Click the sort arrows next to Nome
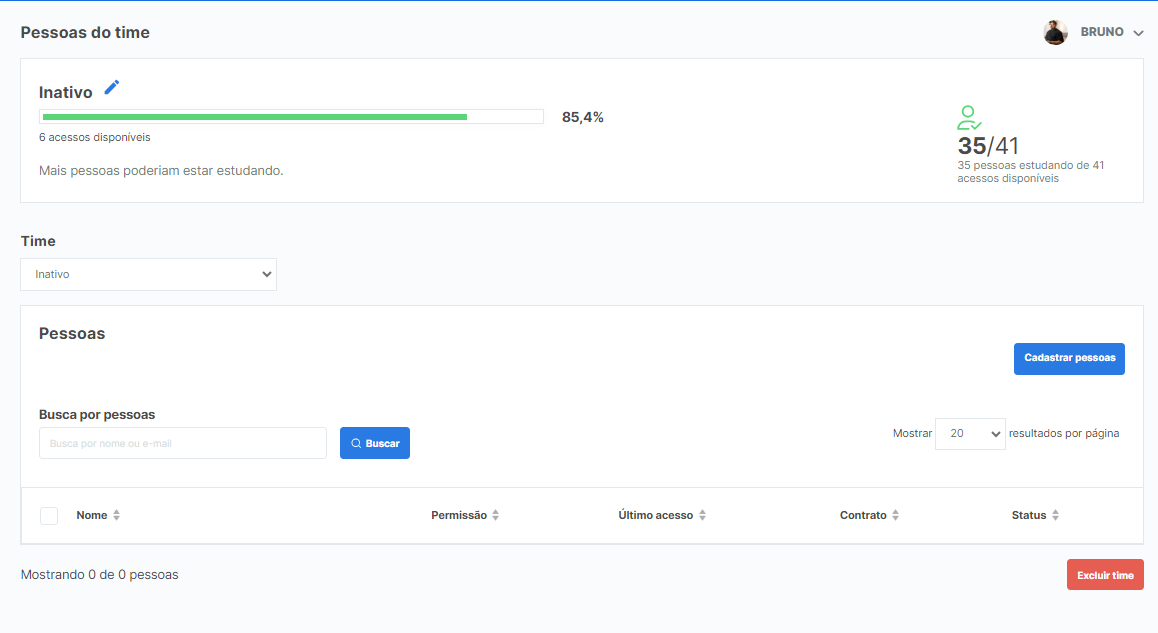This screenshot has height=633, width=1158. point(116,515)
